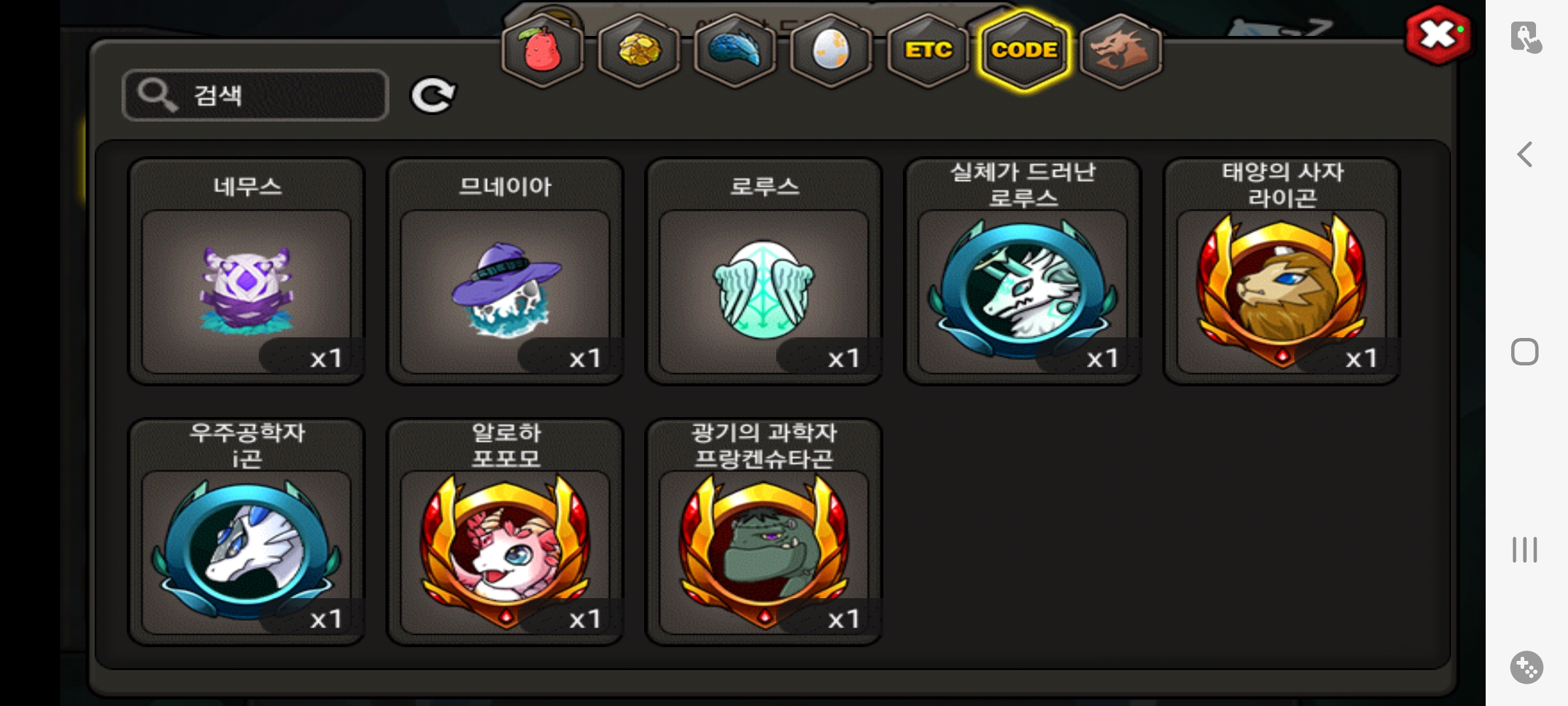Focus the 검색 search field
Viewport: 1568px width, 706px height.
tap(255, 95)
